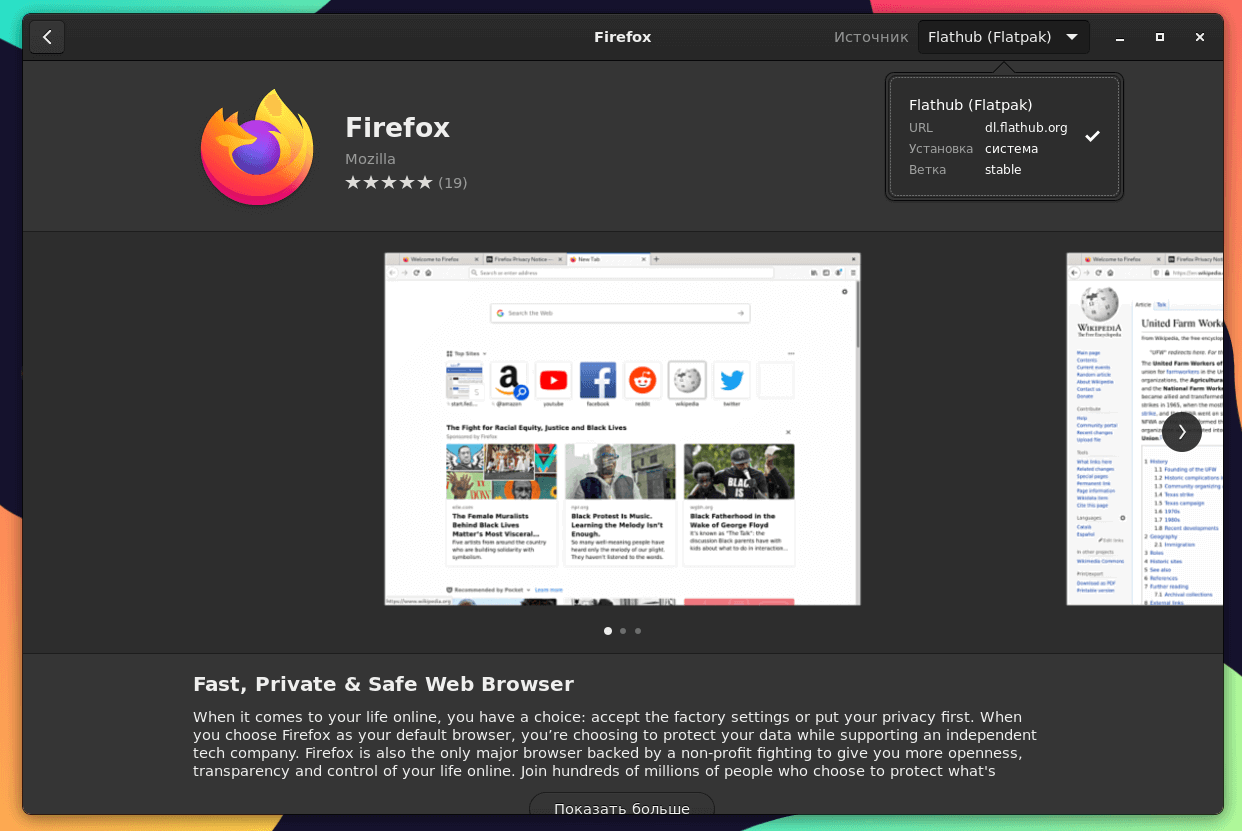Select the second screenshot page dot
1242x831 pixels.
click(623, 631)
